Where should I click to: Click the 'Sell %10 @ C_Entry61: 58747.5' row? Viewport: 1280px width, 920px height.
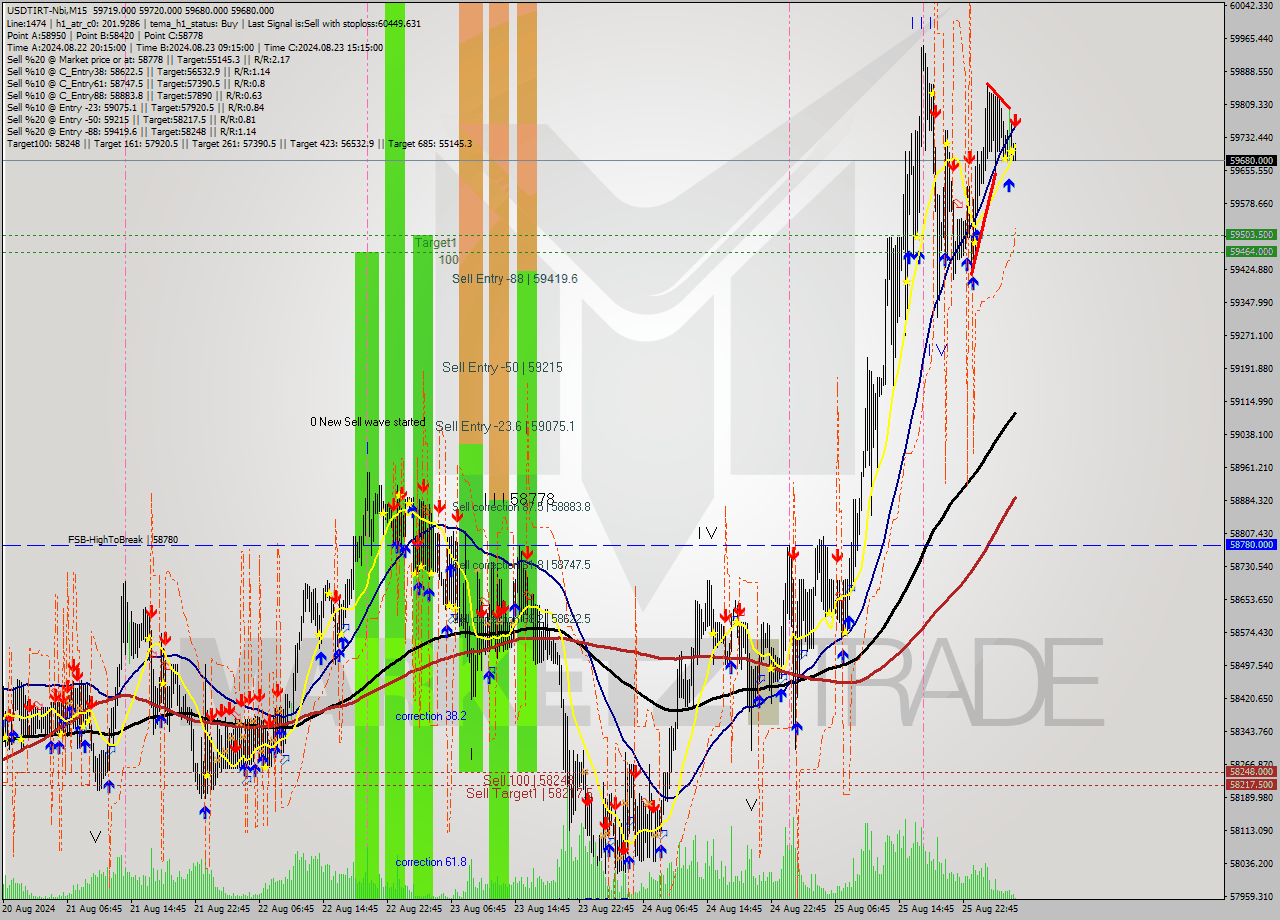click(138, 83)
